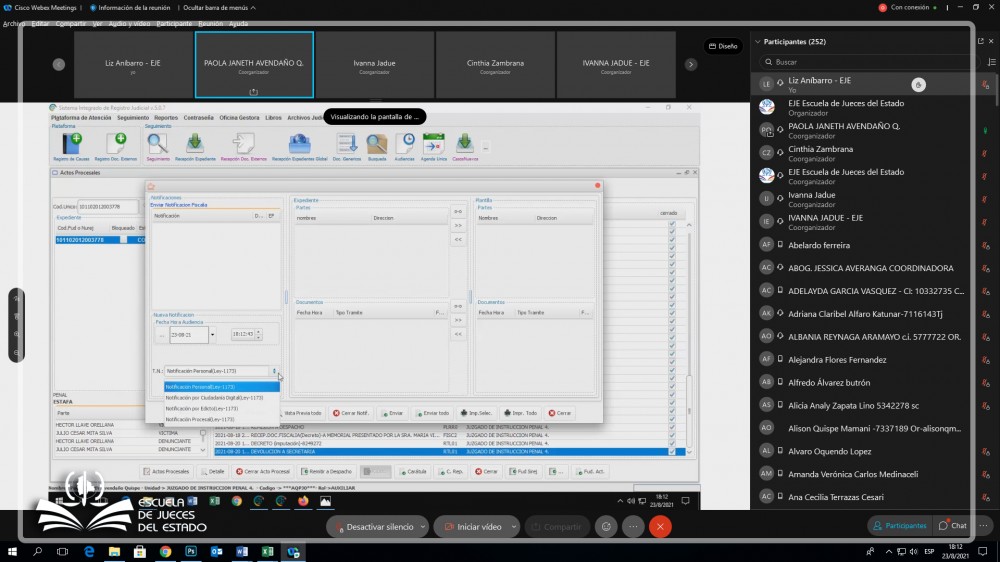Open Word from Windows taskbar
The width and height of the screenshot is (1000, 562).
[242, 552]
